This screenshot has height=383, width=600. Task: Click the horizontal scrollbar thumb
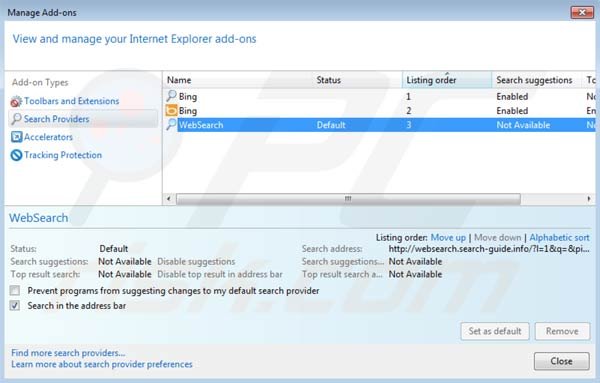point(348,199)
